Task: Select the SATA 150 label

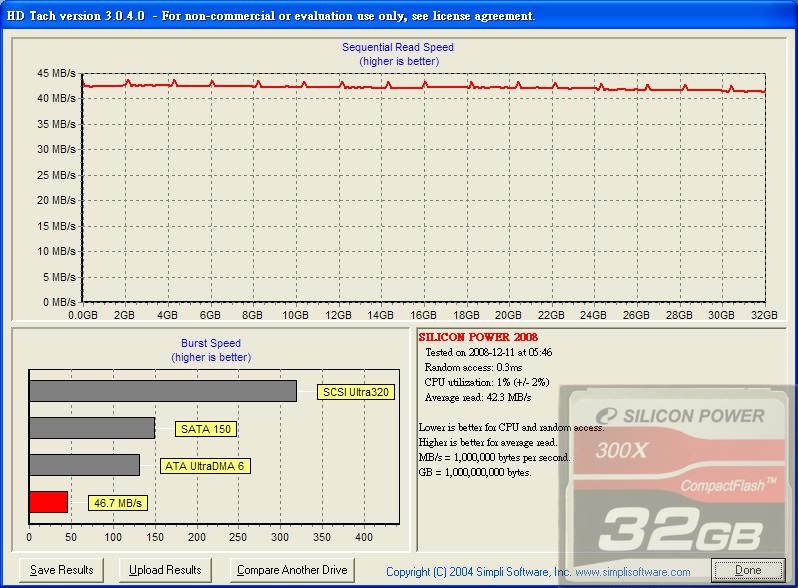Action: [x=206, y=429]
